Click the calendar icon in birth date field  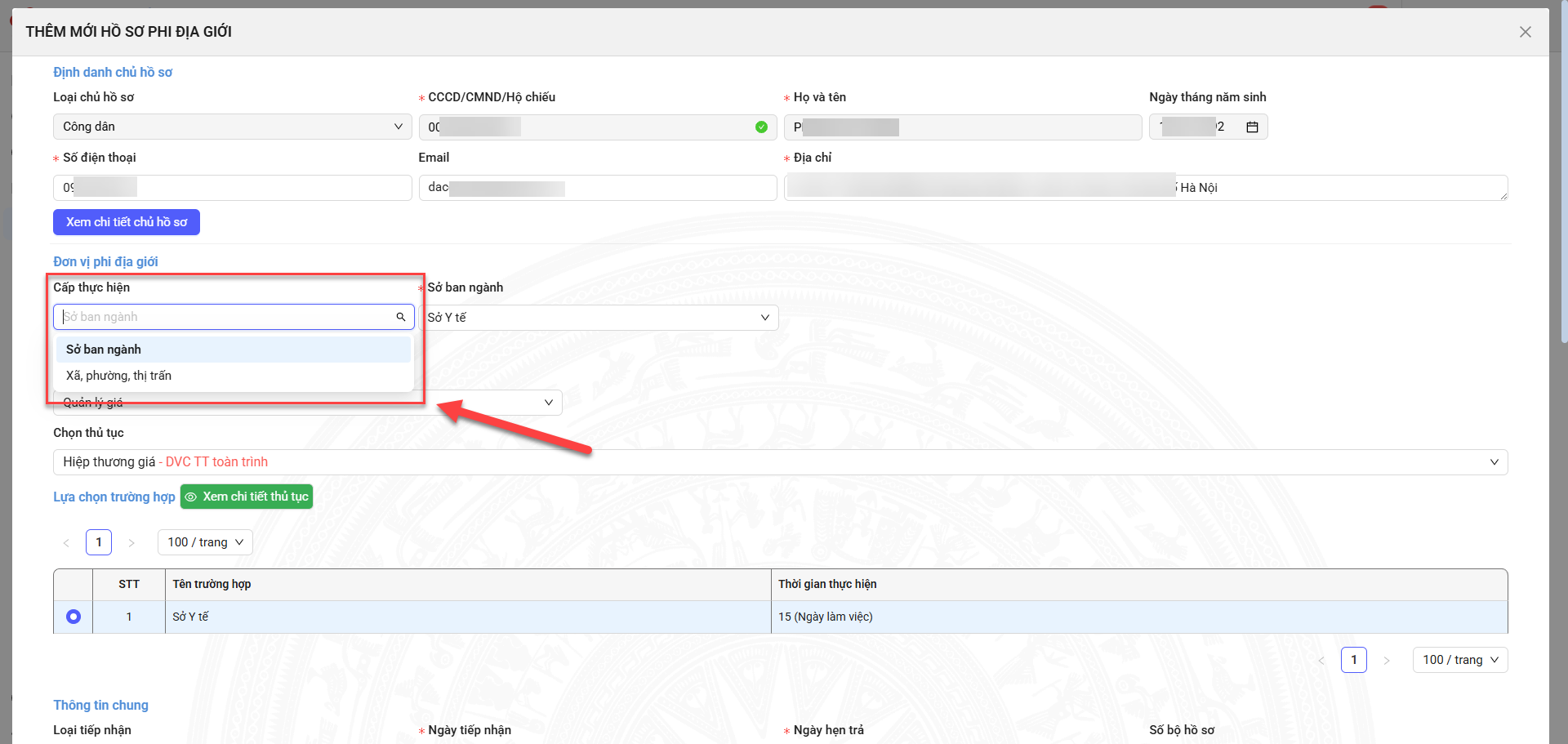pyautogui.click(x=1252, y=127)
